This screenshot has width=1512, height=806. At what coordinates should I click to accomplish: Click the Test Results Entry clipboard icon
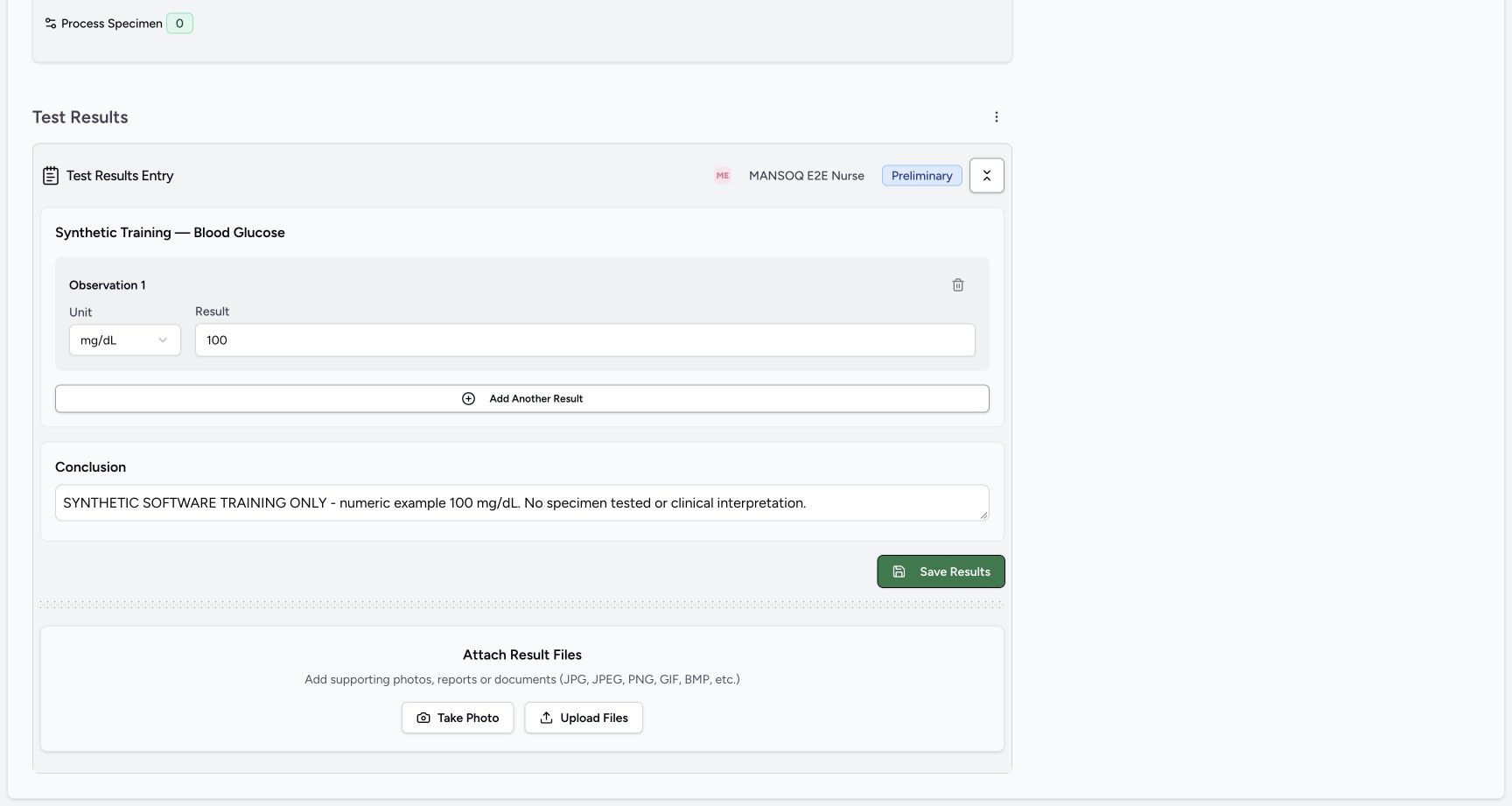pos(51,176)
